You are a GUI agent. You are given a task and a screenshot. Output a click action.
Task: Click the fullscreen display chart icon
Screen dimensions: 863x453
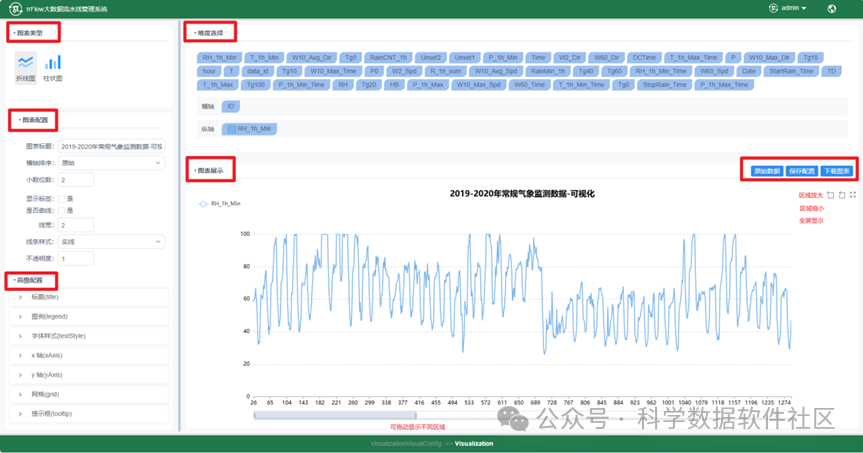coord(853,196)
